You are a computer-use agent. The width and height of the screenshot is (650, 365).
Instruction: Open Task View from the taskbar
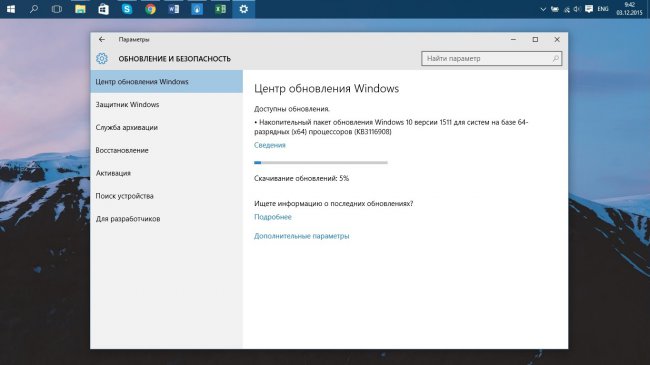click(x=57, y=9)
